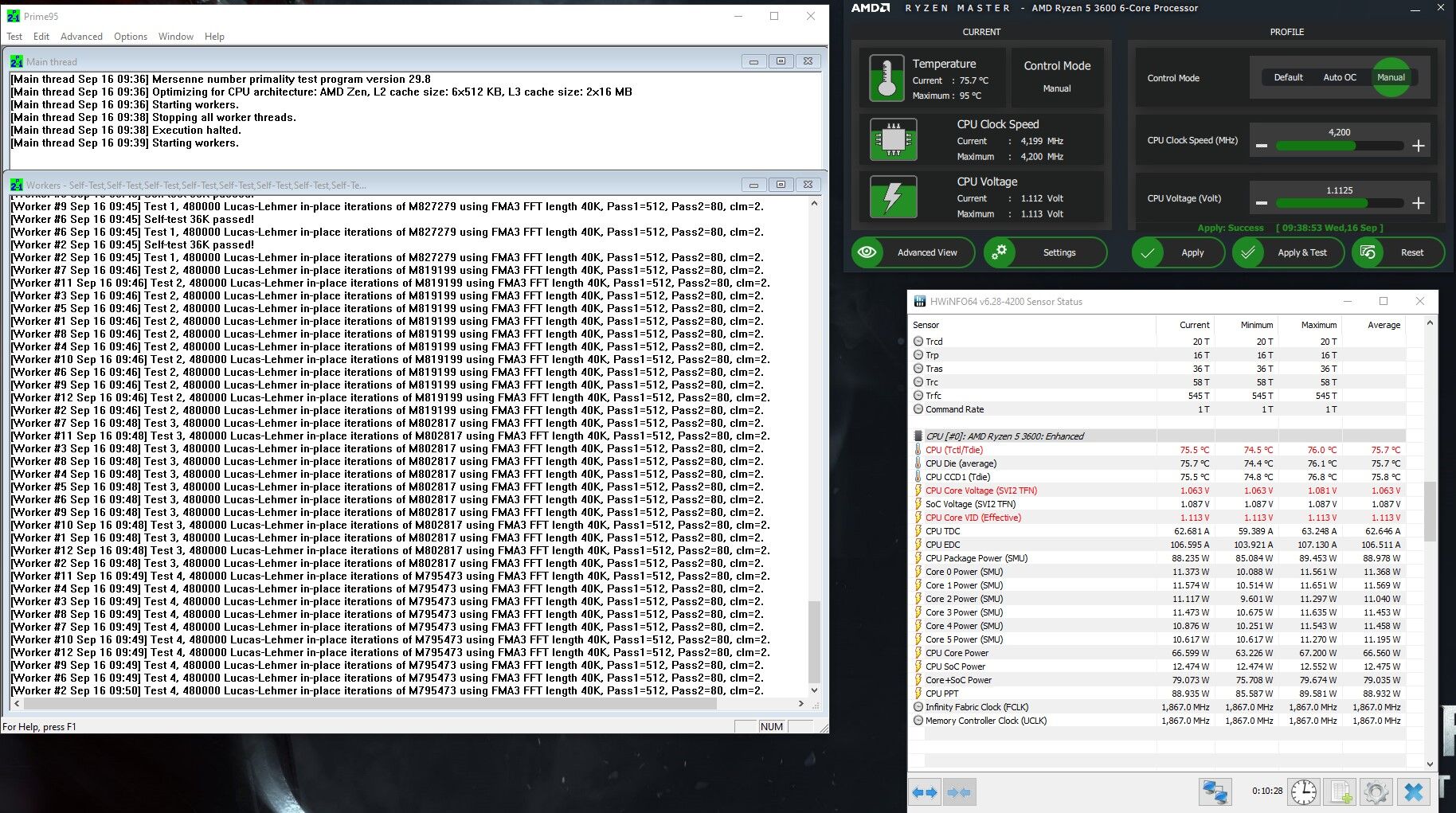This screenshot has width=1456, height=813.
Task: Click the CPU Clock Speed slider bar
Action: pyautogui.click(x=1340, y=146)
